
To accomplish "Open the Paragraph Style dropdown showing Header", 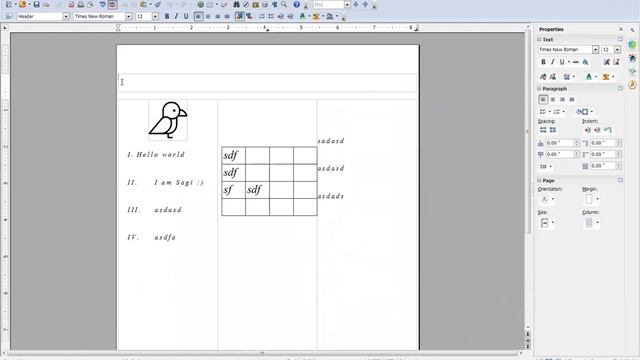I will 66,16.
